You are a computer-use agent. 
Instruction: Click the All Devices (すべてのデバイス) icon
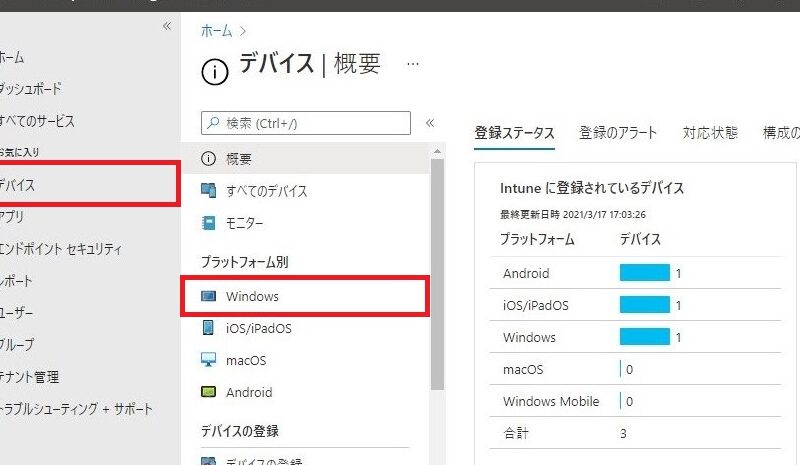[208, 190]
